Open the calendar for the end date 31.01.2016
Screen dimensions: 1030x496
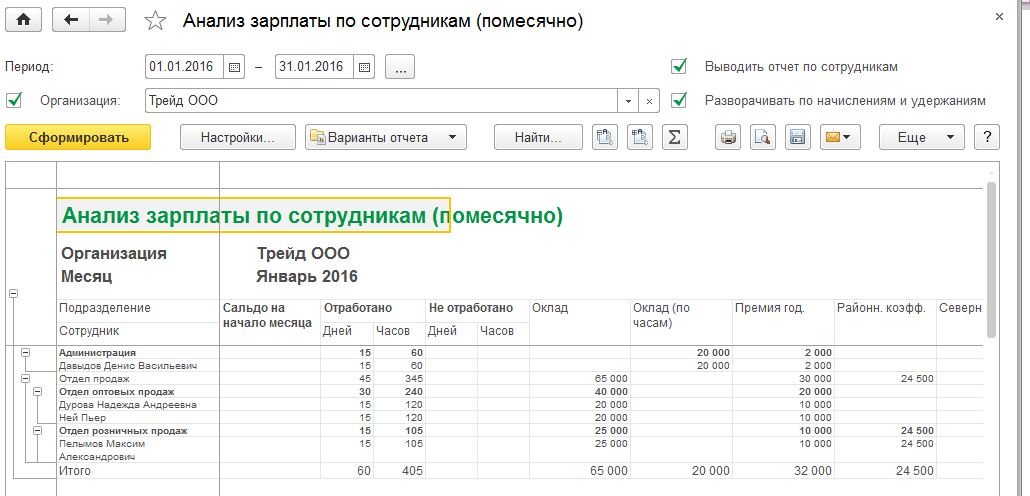[x=365, y=67]
